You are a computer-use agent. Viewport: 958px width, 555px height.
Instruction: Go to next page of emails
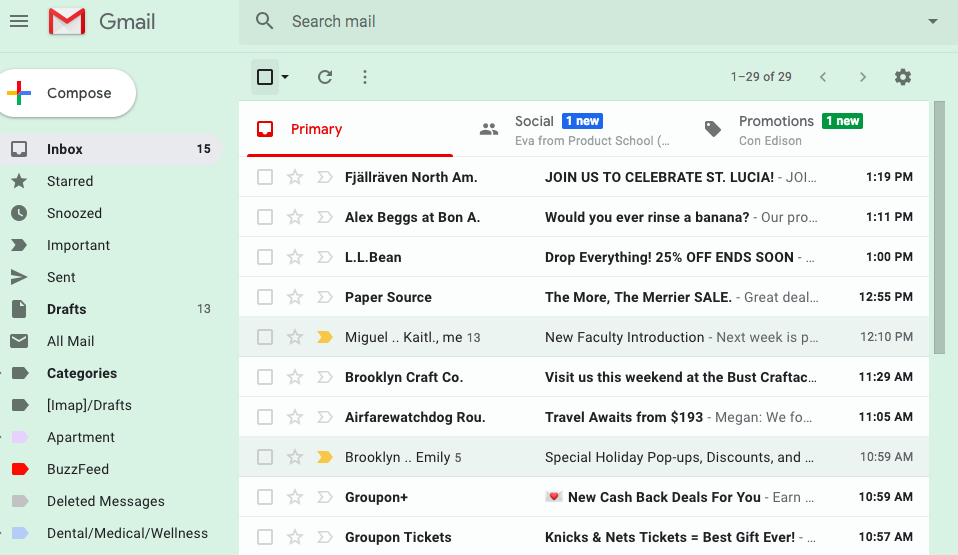pos(863,77)
